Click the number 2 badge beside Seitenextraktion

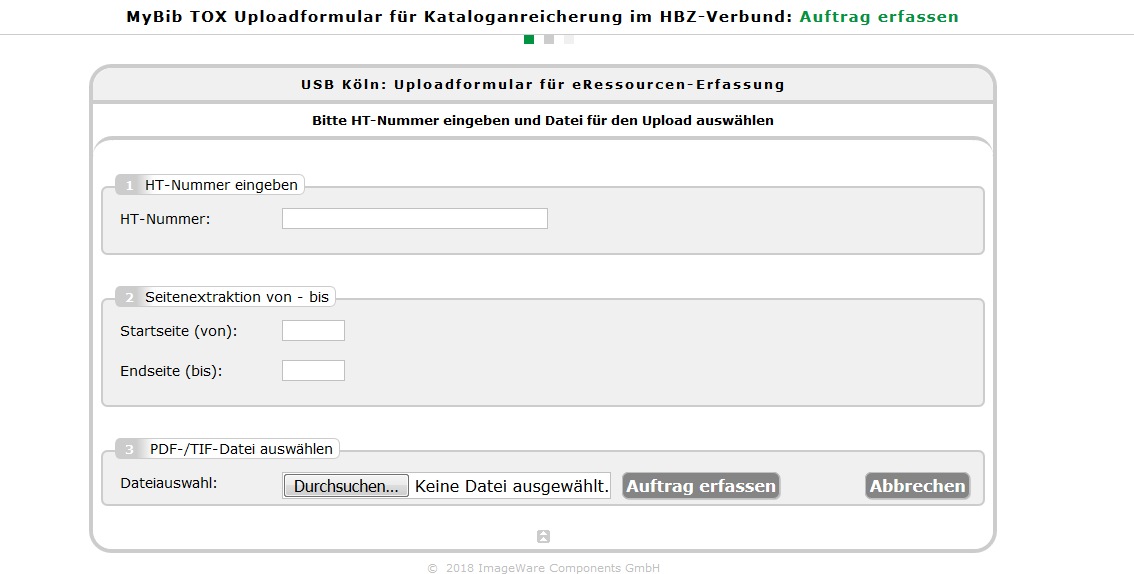pos(129,297)
